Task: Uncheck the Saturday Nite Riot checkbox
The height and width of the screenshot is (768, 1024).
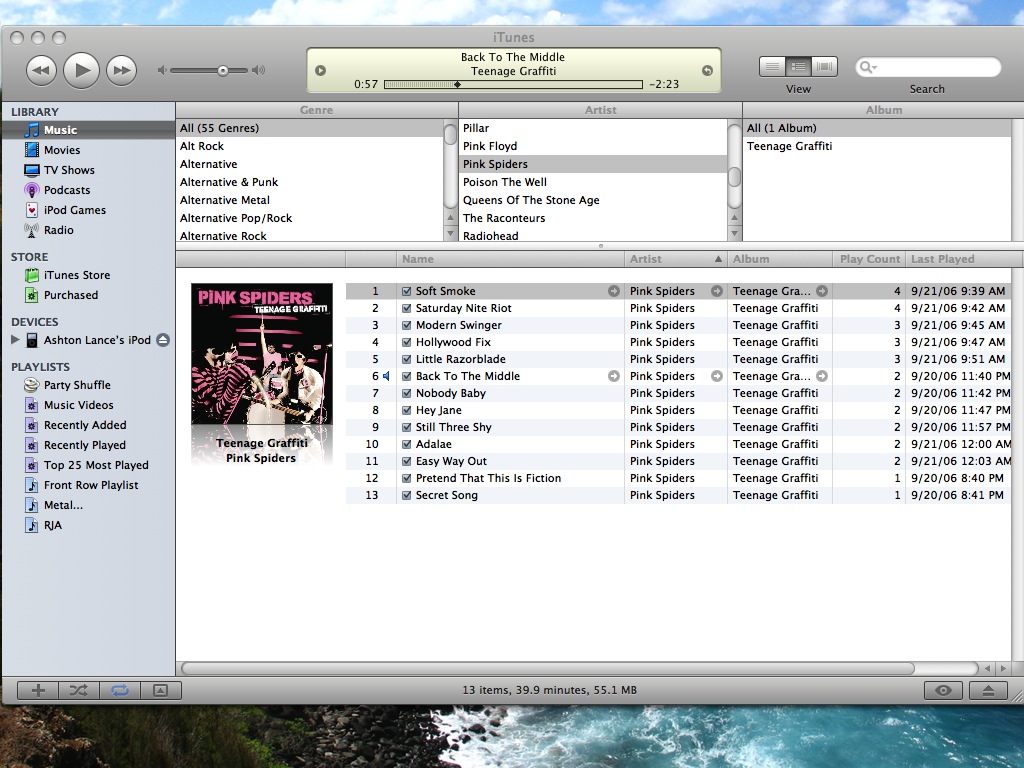Action: 406,308
